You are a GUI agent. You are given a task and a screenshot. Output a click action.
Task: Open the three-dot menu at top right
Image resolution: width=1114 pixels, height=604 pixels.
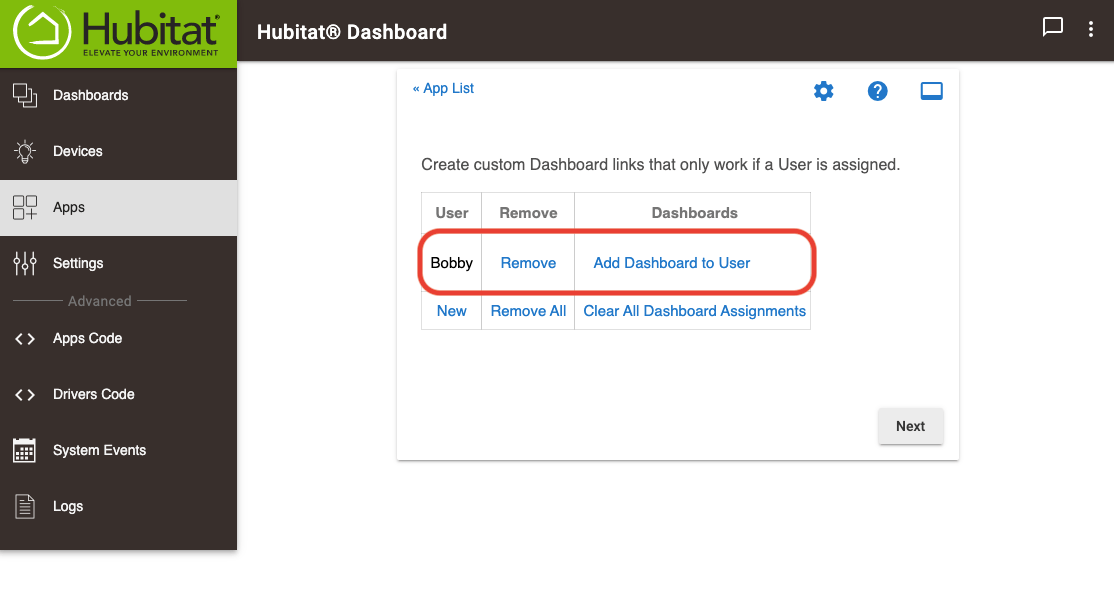coord(1091,28)
